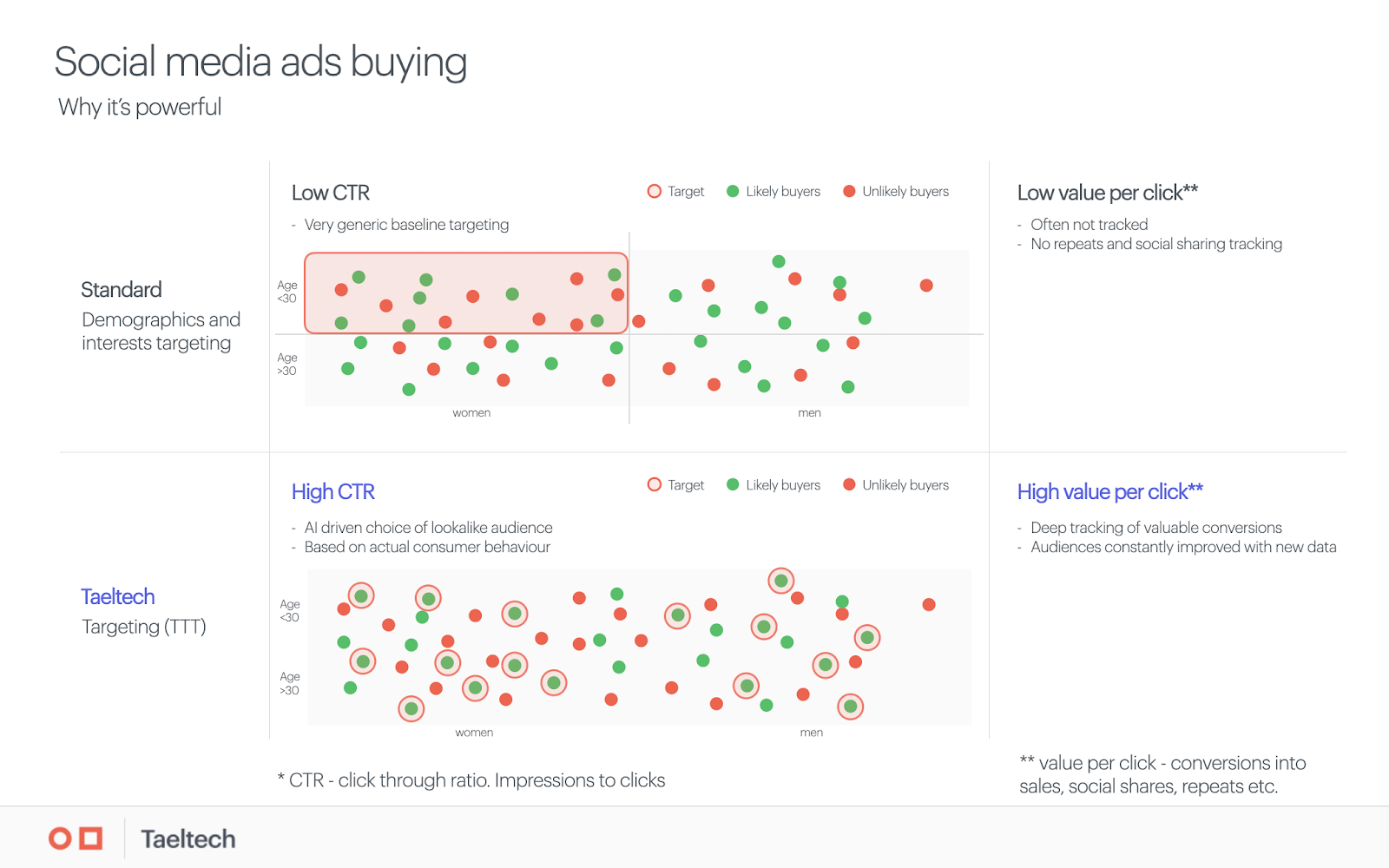This screenshot has height=868, width=1389.
Task: Click the Low CTR heading
Action: [331, 193]
